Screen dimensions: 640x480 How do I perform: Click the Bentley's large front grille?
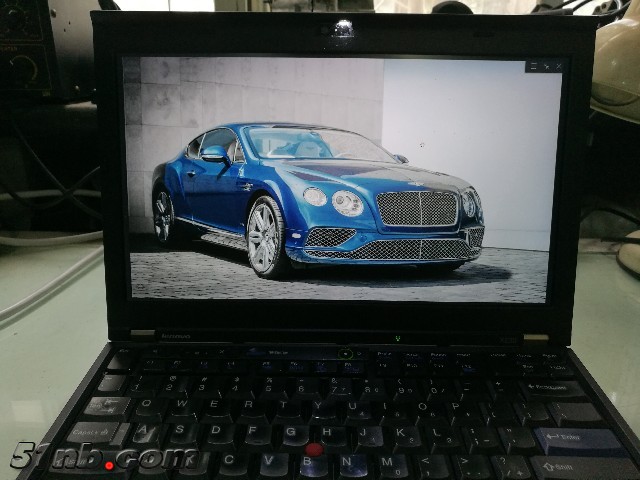coord(416,209)
